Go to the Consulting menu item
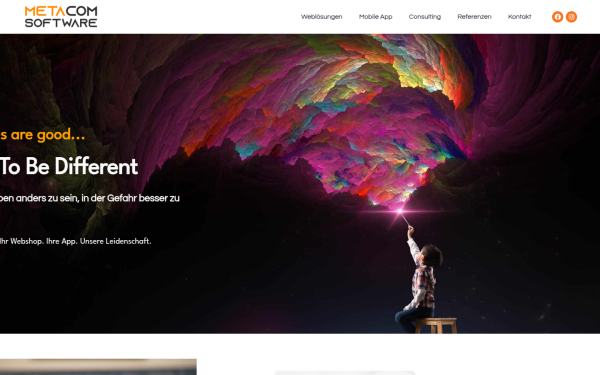This screenshot has width=600, height=375. (x=425, y=17)
